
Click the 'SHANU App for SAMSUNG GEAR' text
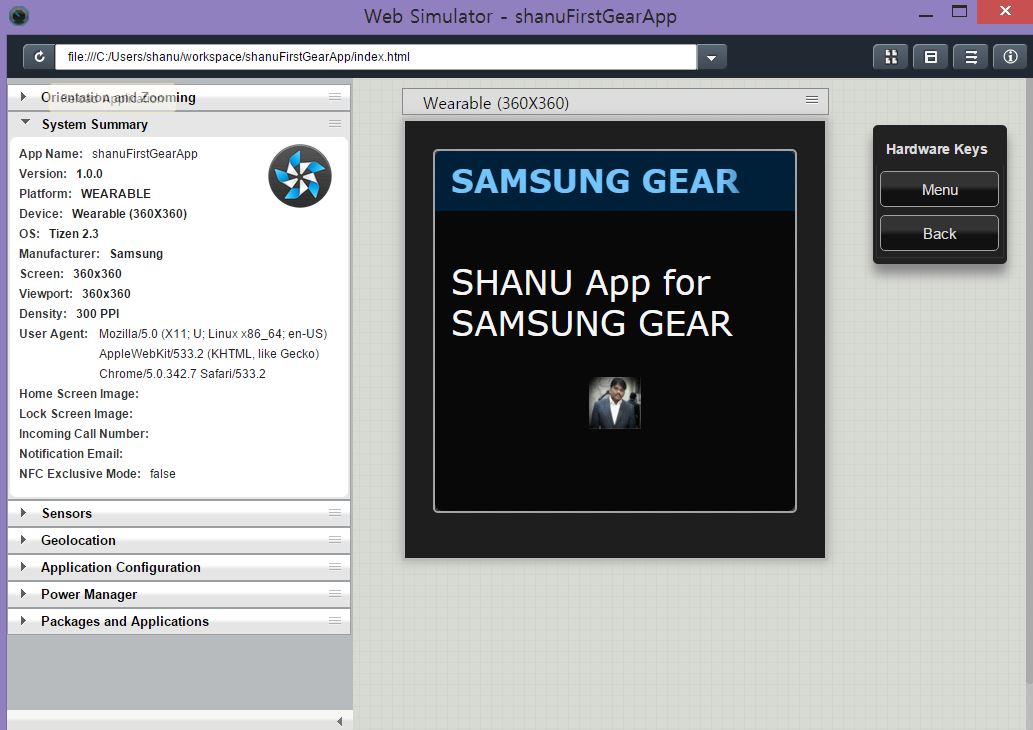click(x=592, y=303)
